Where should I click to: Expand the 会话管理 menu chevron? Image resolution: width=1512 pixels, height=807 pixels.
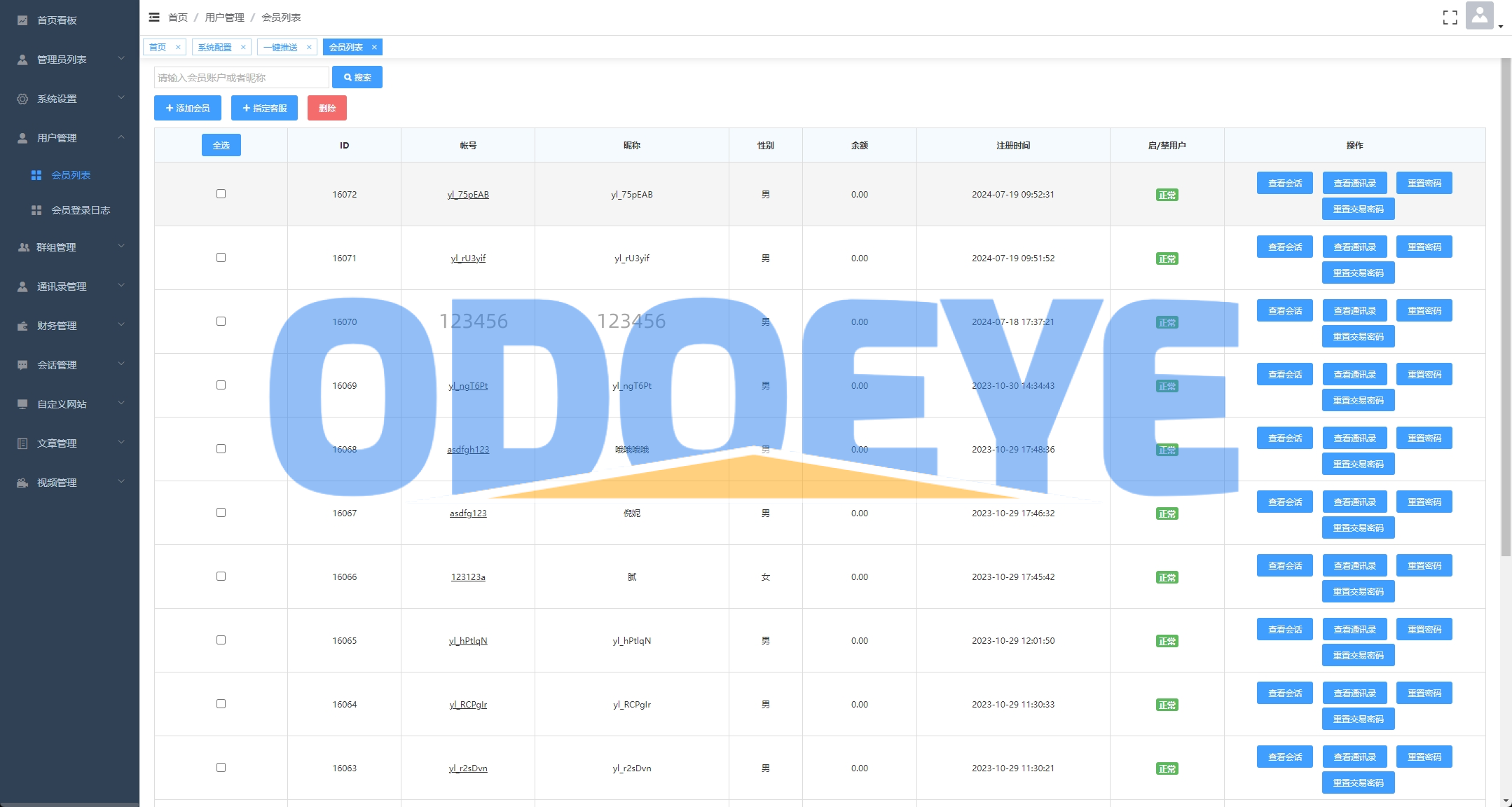tap(121, 364)
